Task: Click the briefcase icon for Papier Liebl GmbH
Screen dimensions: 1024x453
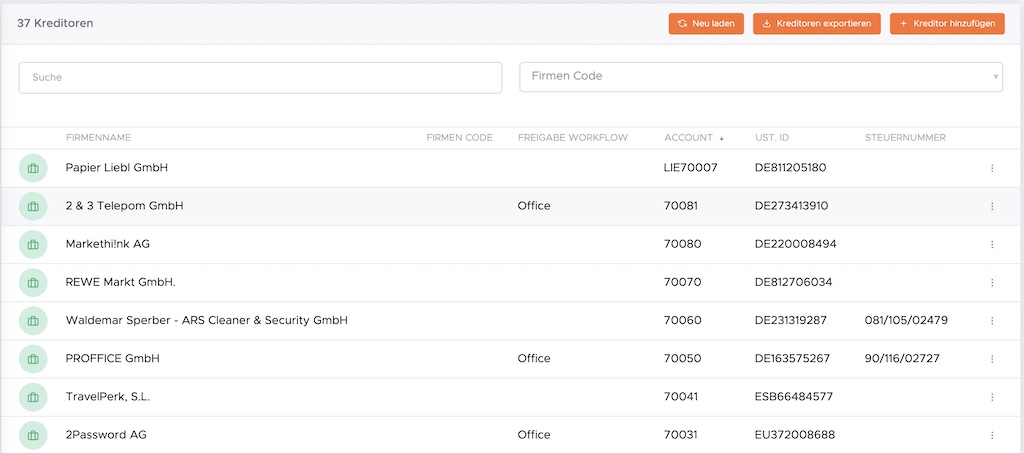Action: (x=33, y=168)
